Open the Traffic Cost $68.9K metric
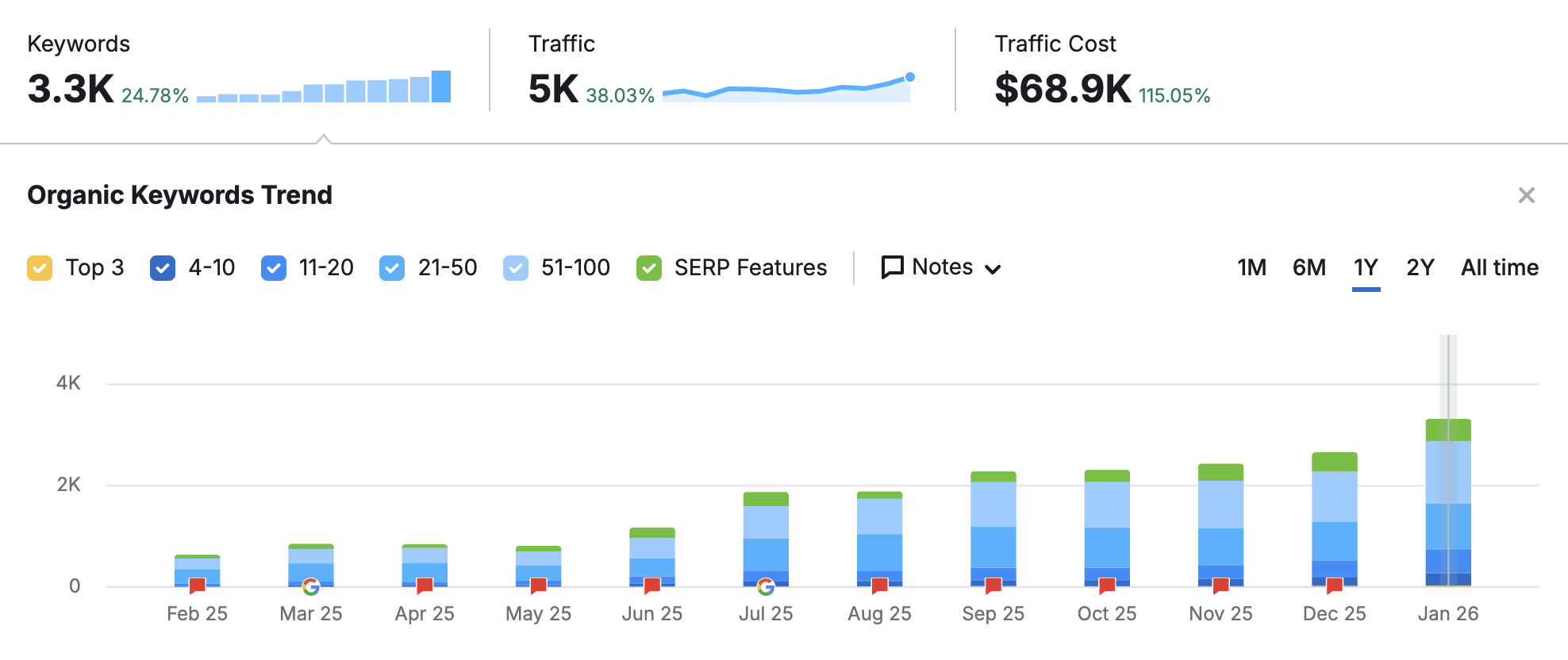 click(x=1063, y=88)
